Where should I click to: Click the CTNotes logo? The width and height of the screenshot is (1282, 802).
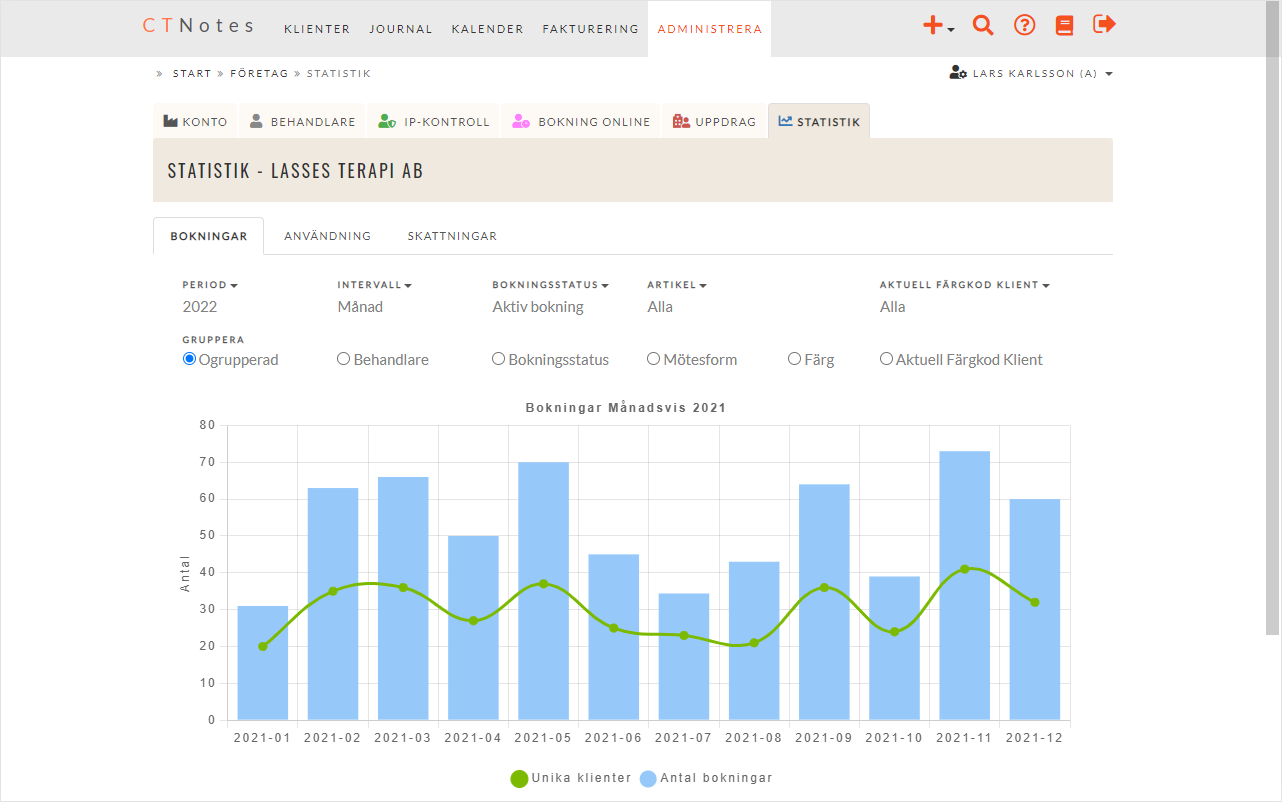click(199, 26)
